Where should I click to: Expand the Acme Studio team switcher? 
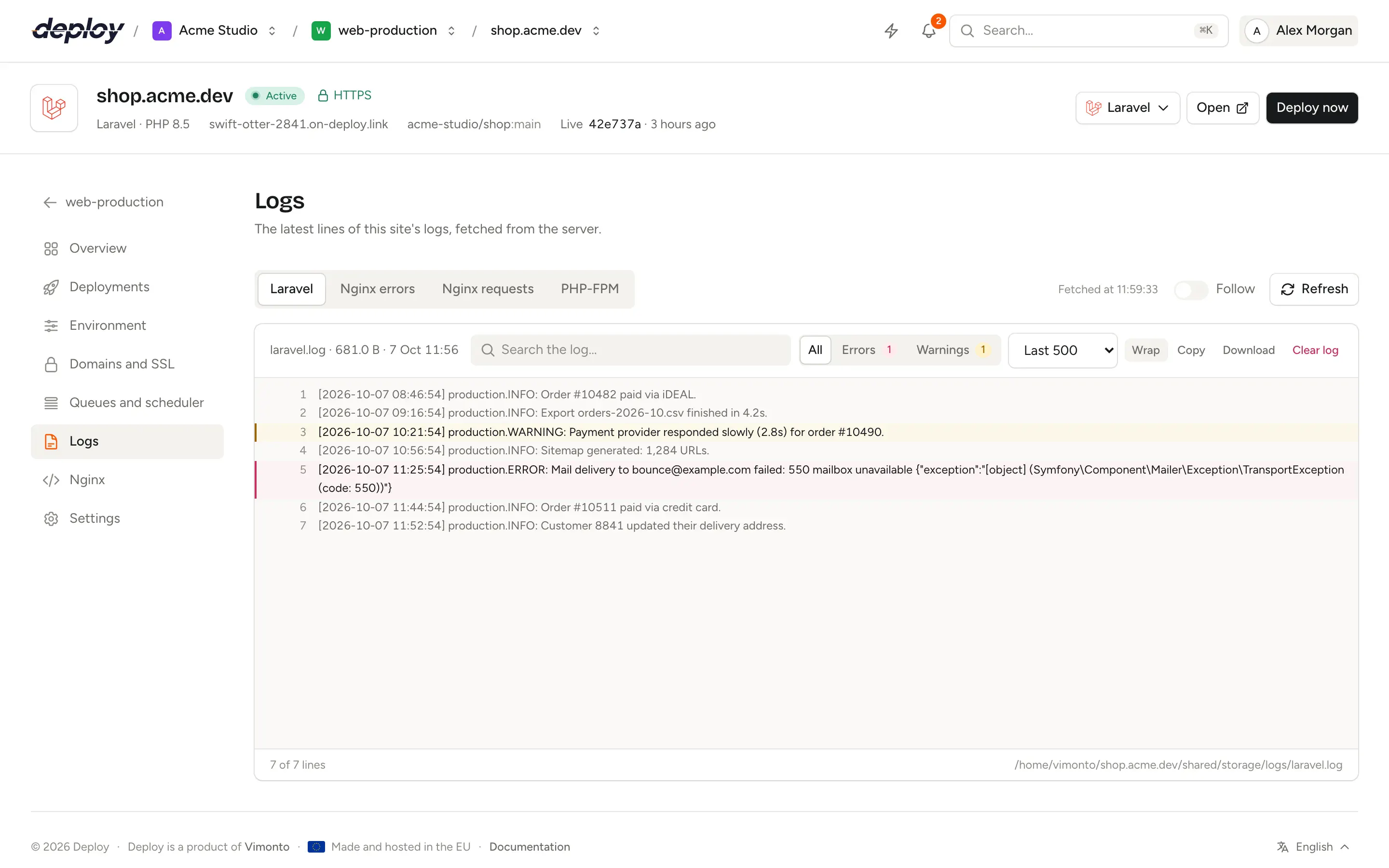[x=272, y=30]
